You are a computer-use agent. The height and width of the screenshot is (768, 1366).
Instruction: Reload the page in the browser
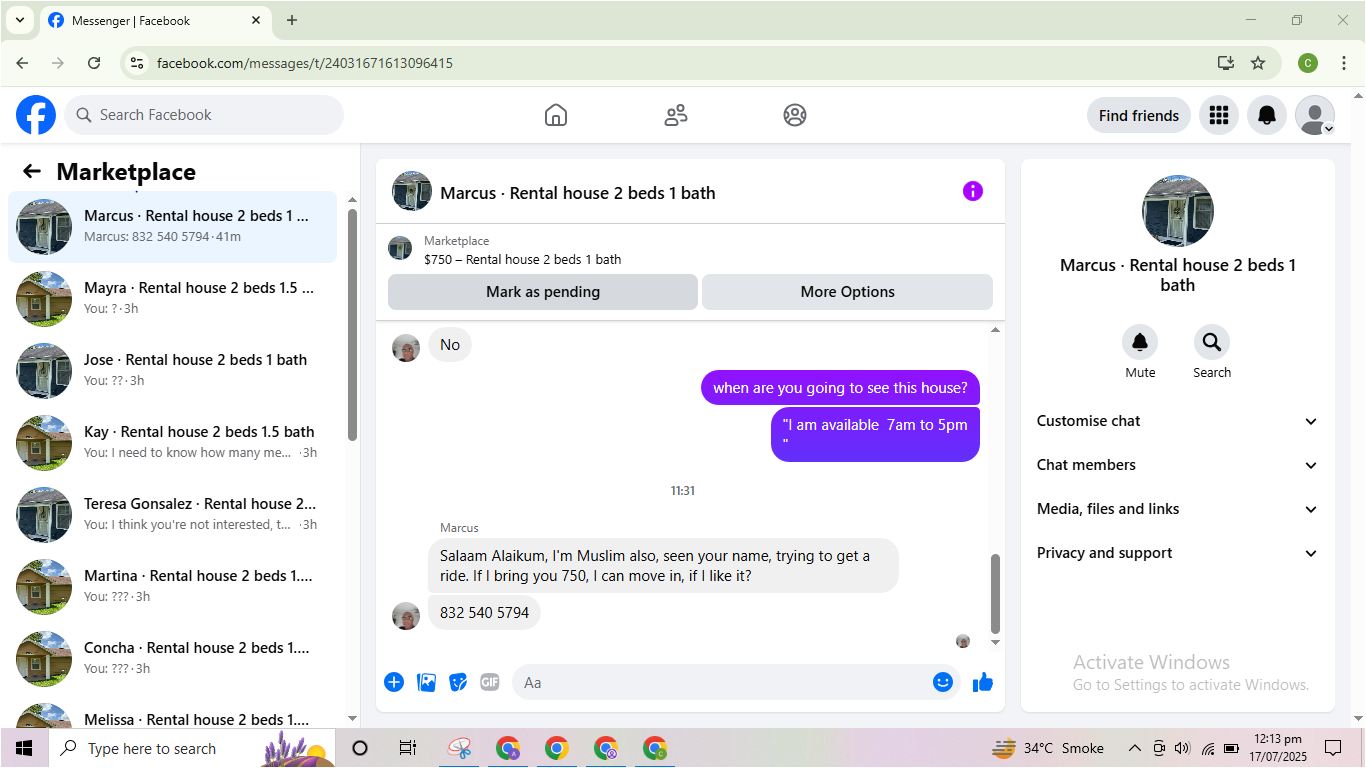pyautogui.click(x=94, y=63)
